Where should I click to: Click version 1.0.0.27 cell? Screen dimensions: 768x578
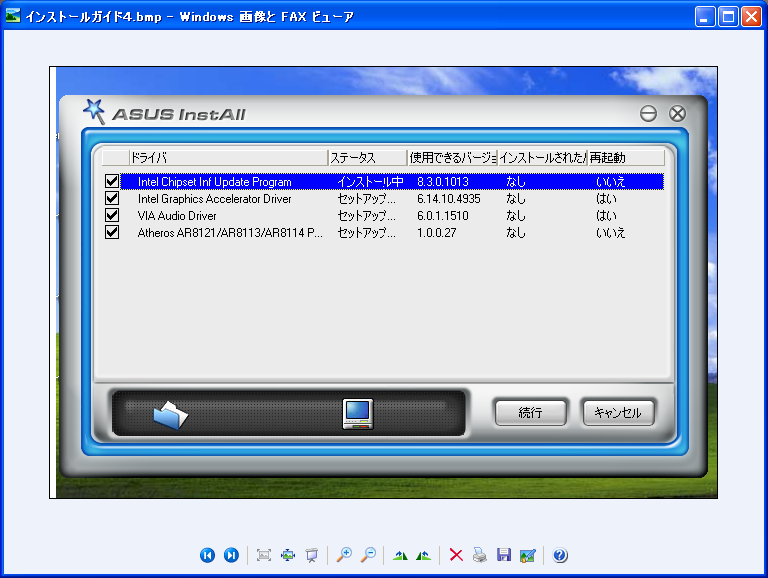pyautogui.click(x=436, y=232)
